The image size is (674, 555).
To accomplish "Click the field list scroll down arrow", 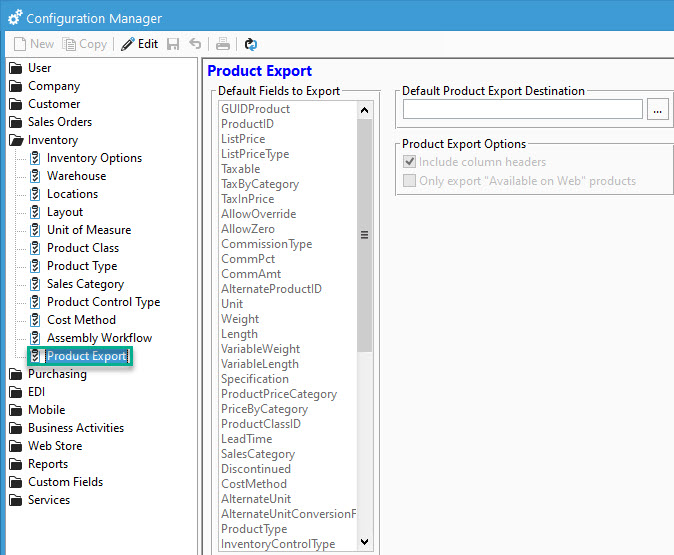I will [364, 542].
